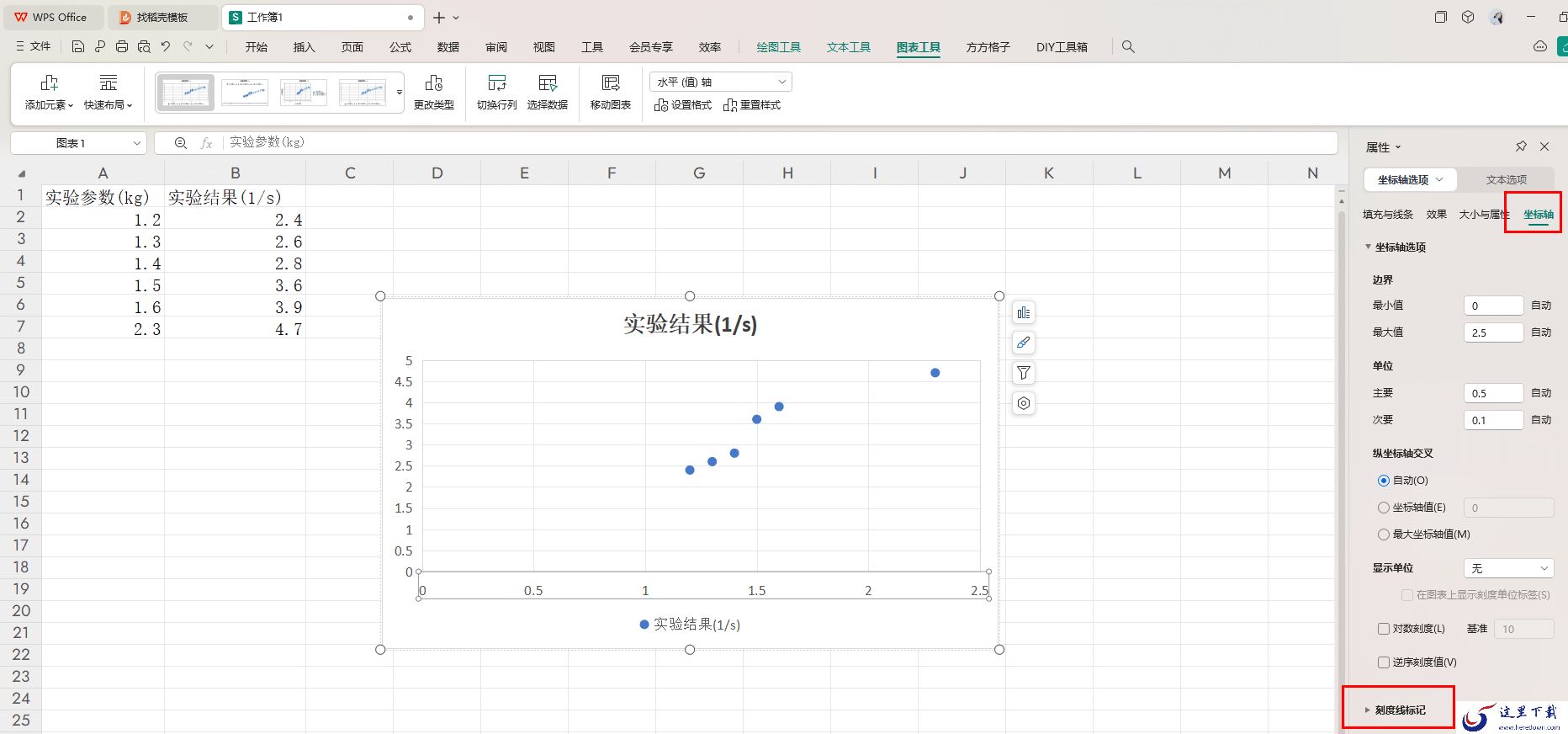
Task: Open the chart element selector 水平 (值) 轴
Action: pos(721,82)
